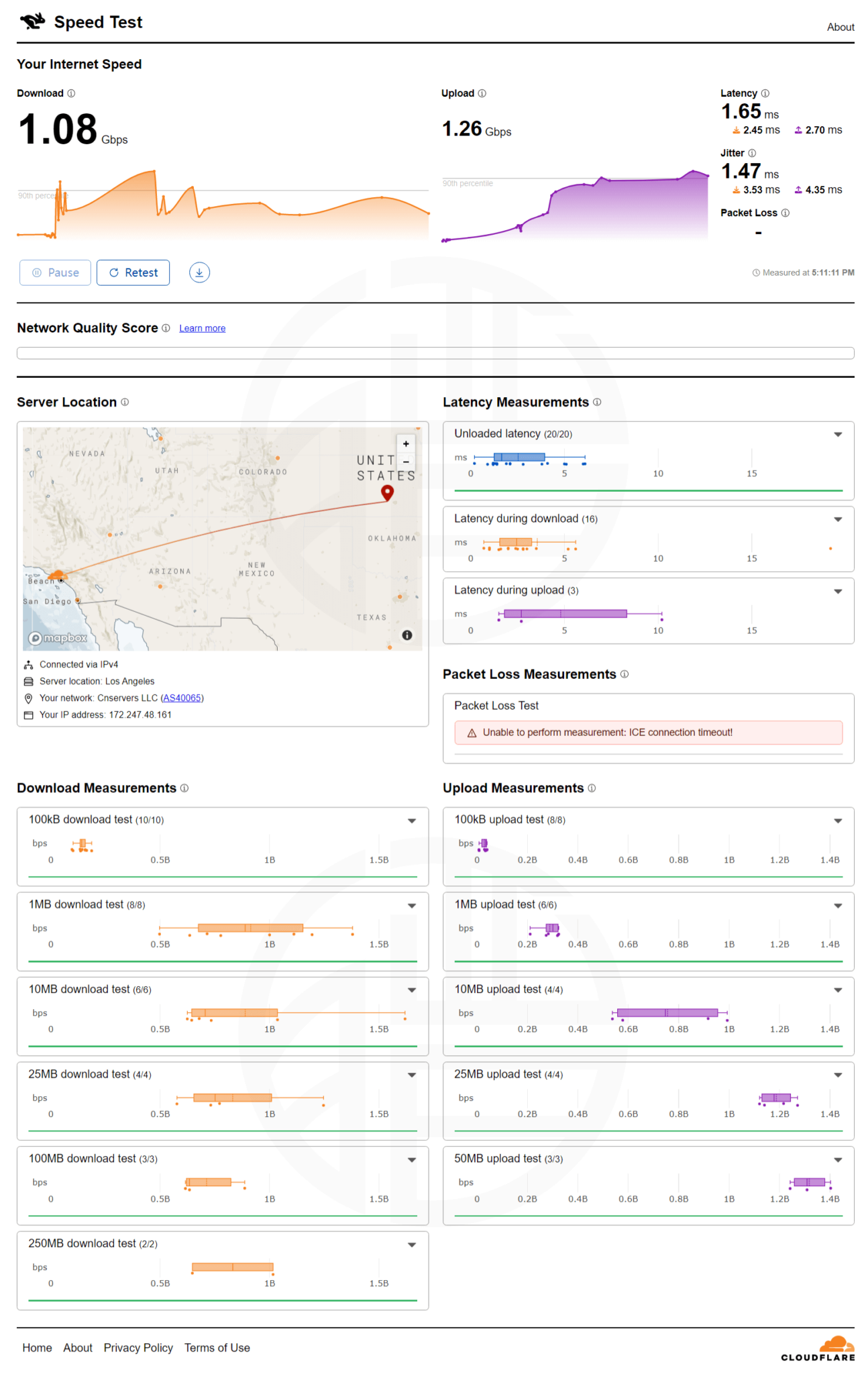The width and height of the screenshot is (868, 1374).
Task: Open the AS40065 network link
Action: tap(182, 698)
